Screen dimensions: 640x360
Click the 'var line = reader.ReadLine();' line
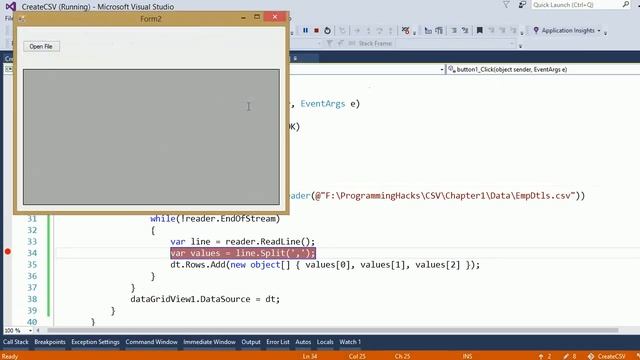pos(242,242)
